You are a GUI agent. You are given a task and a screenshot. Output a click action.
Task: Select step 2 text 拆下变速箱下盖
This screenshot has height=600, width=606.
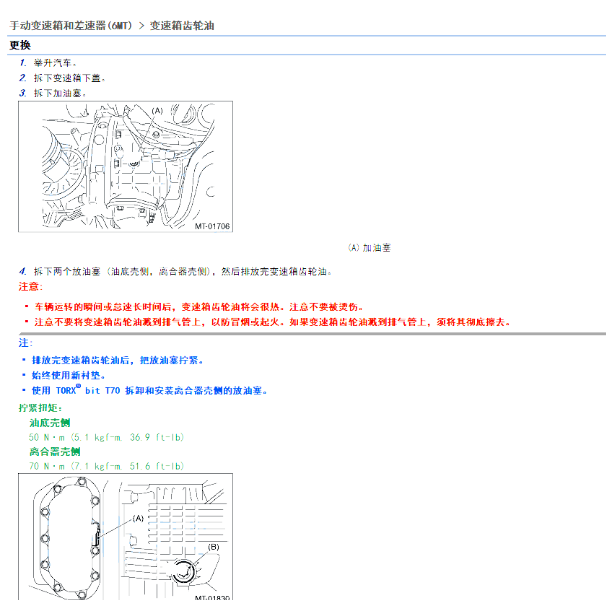click(69, 78)
